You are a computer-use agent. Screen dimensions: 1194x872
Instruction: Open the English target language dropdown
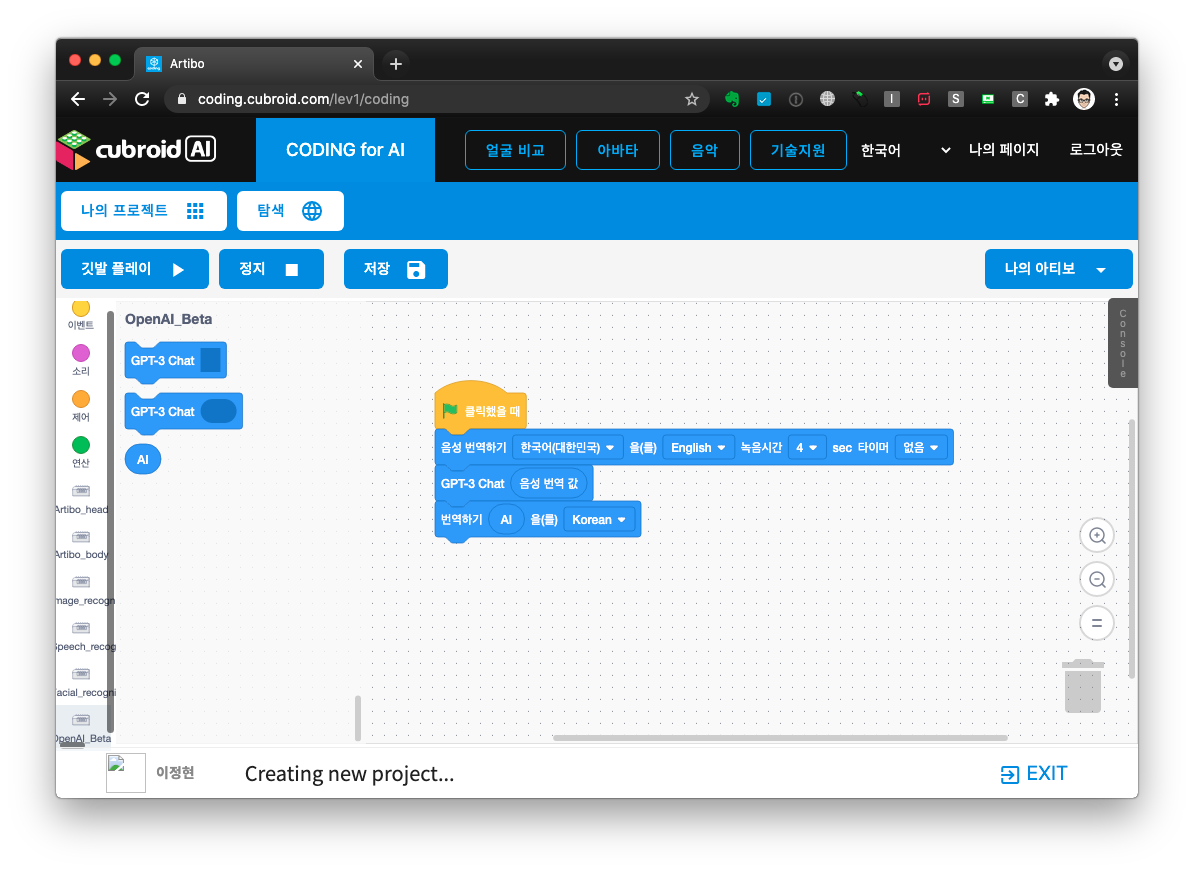coord(698,448)
